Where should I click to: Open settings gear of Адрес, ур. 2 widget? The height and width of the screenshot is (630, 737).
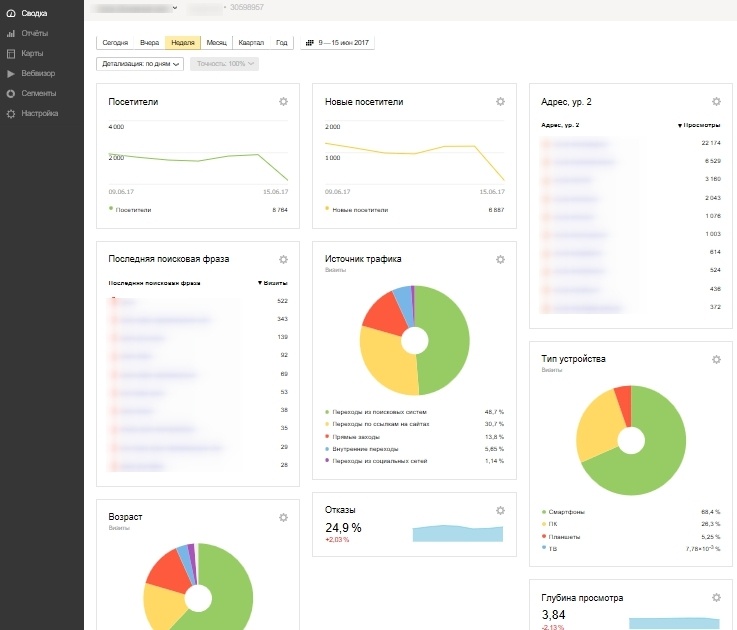[716, 102]
